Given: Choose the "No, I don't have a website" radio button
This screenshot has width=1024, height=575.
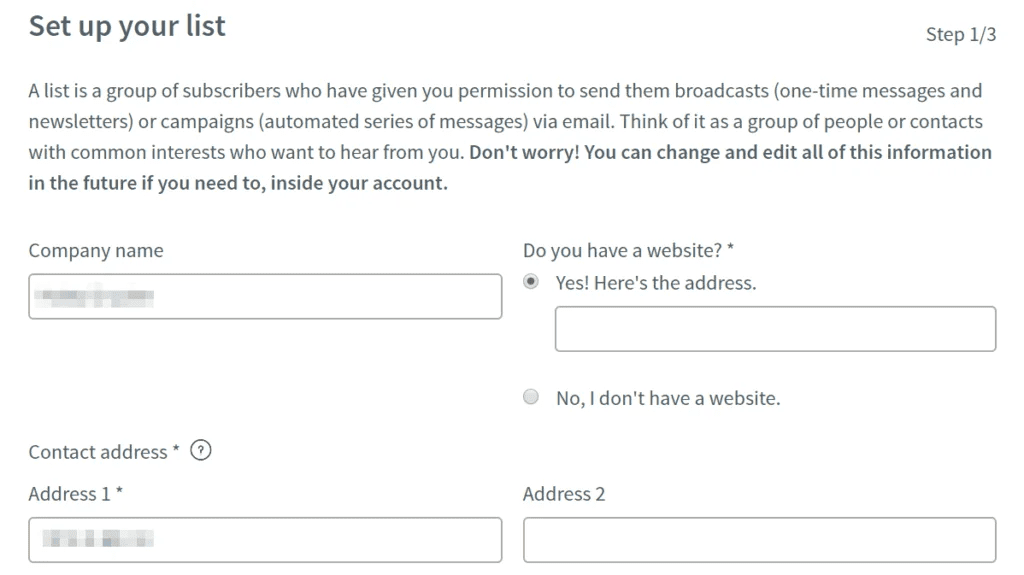Looking at the screenshot, I should (531, 397).
